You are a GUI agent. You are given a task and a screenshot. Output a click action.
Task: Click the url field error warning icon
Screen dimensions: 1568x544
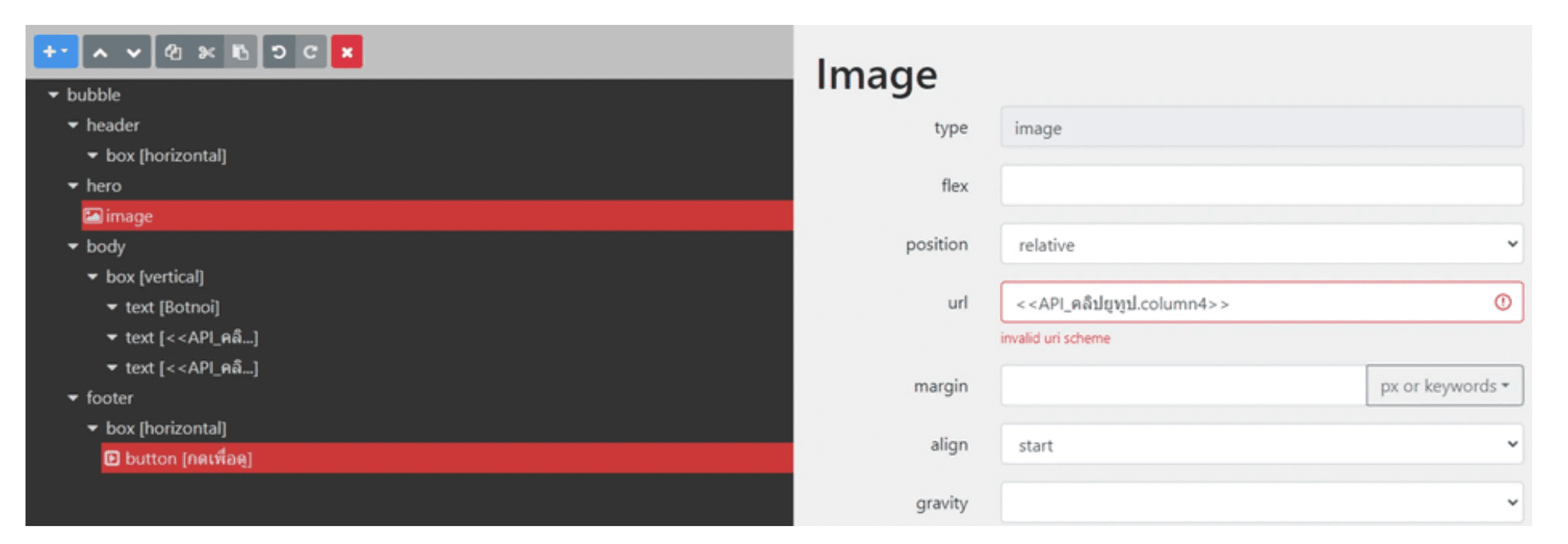point(1503,302)
